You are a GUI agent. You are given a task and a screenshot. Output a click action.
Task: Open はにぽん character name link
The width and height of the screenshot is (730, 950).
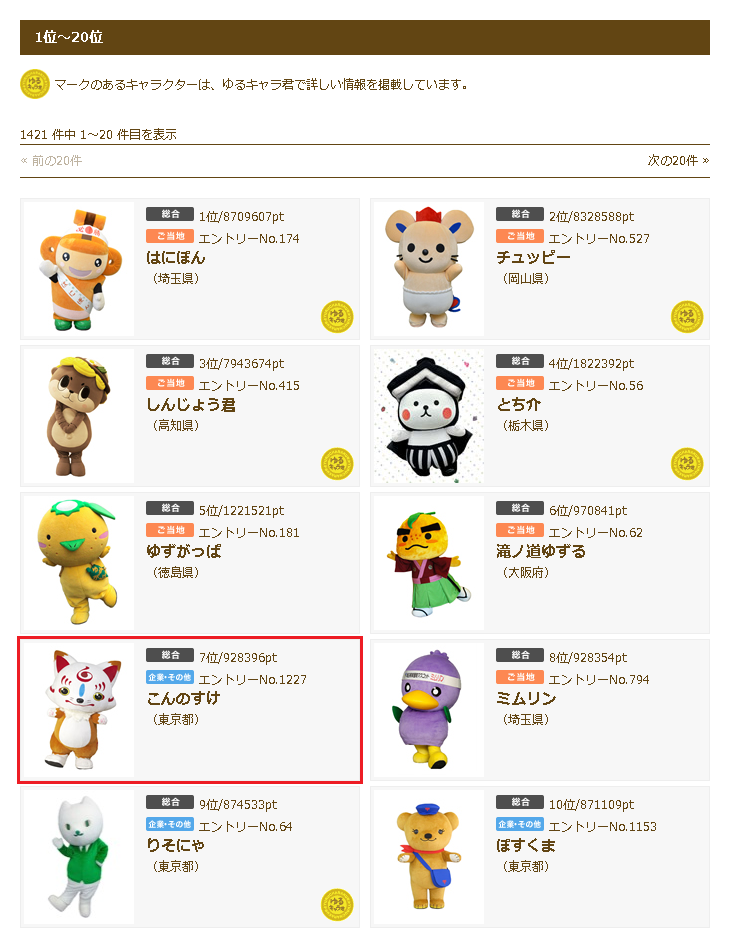(176, 257)
